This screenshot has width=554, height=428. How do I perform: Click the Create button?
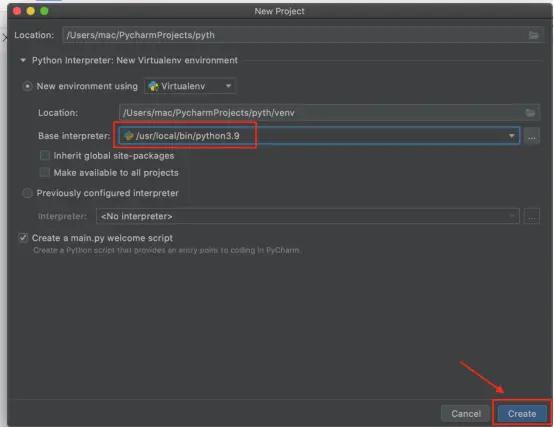point(521,414)
